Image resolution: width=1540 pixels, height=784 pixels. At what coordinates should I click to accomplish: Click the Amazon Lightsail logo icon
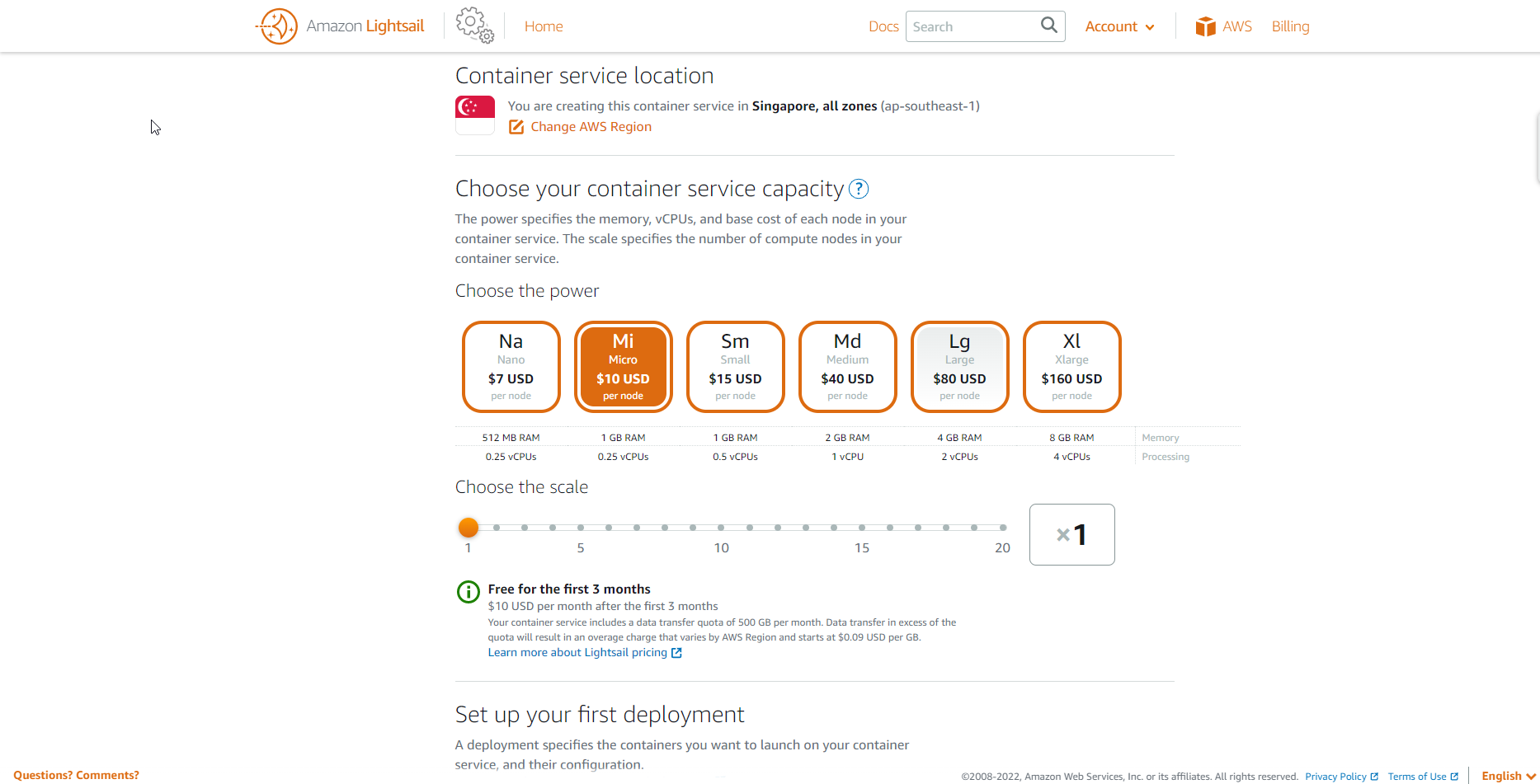point(277,26)
